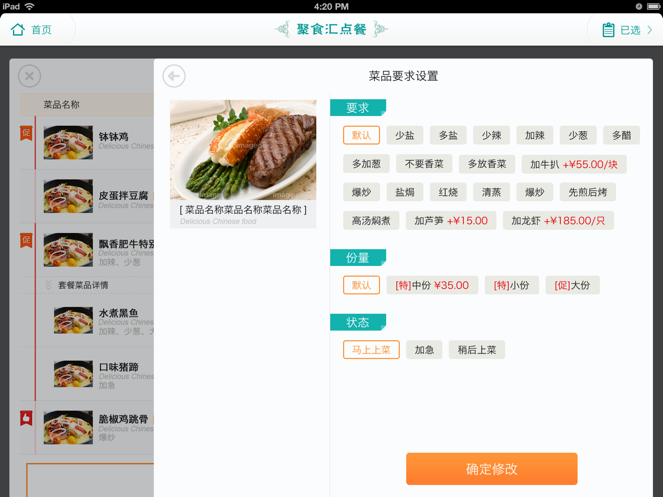This screenshot has width=663, height=497.
Task: Choose the 稍后上菜 status option
Action: (x=477, y=350)
